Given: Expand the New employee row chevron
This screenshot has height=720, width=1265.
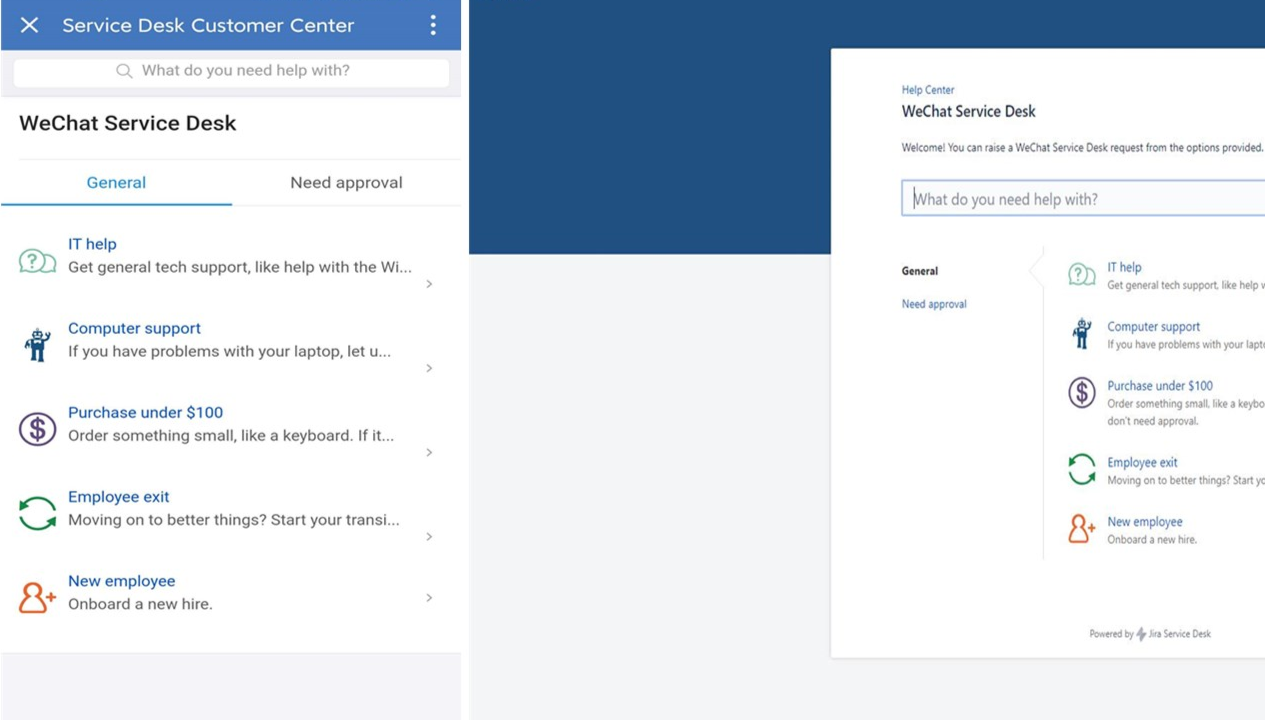Looking at the screenshot, I should click(430, 597).
